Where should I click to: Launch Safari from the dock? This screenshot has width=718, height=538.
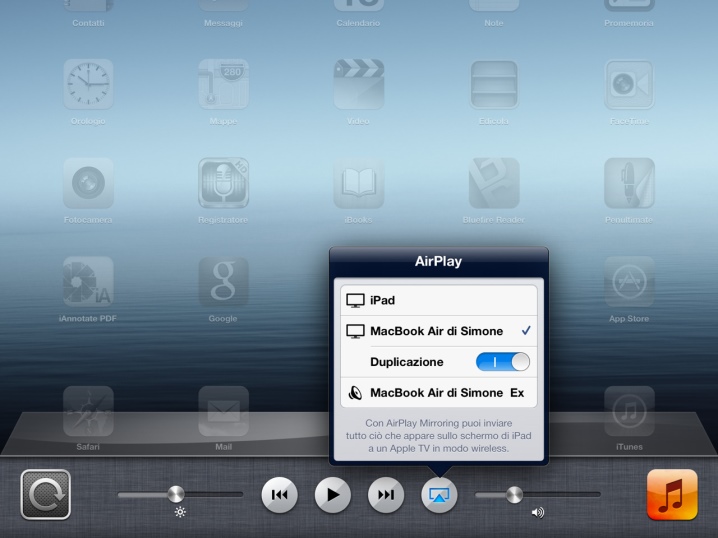[88, 411]
